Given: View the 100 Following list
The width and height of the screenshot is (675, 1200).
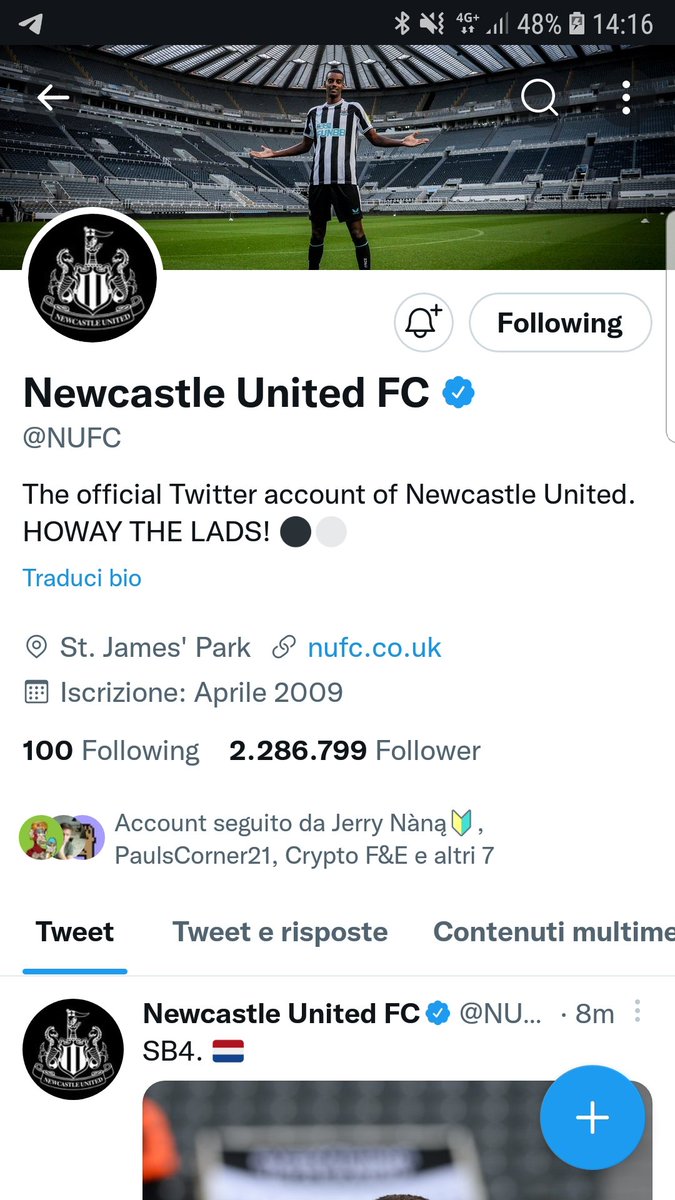Looking at the screenshot, I should (x=111, y=750).
